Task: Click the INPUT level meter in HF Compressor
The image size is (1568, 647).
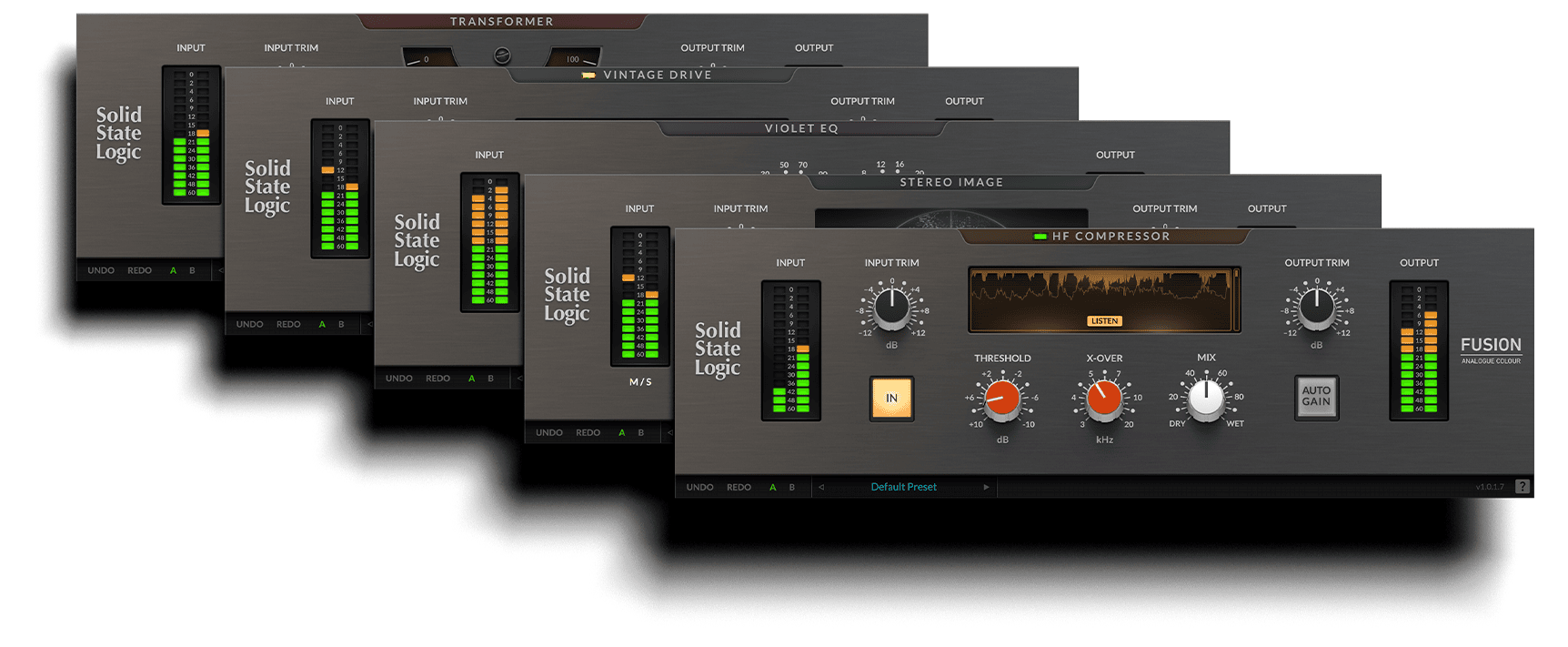Action: pyautogui.click(x=790, y=350)
